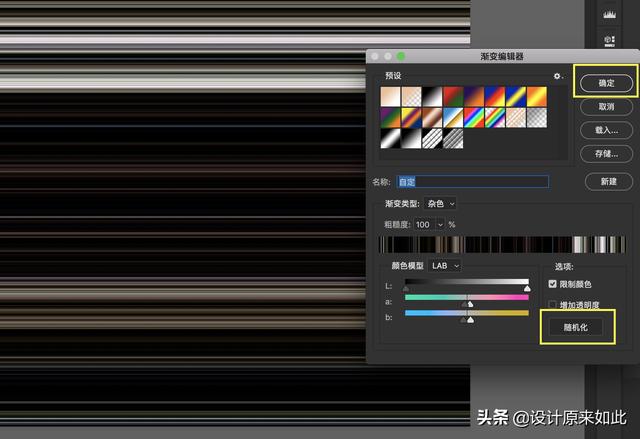The width and height of the screenshot is (640, 439).
Task: Select the peach-to-transparent gradient preset
Action: tap(411, 96)
